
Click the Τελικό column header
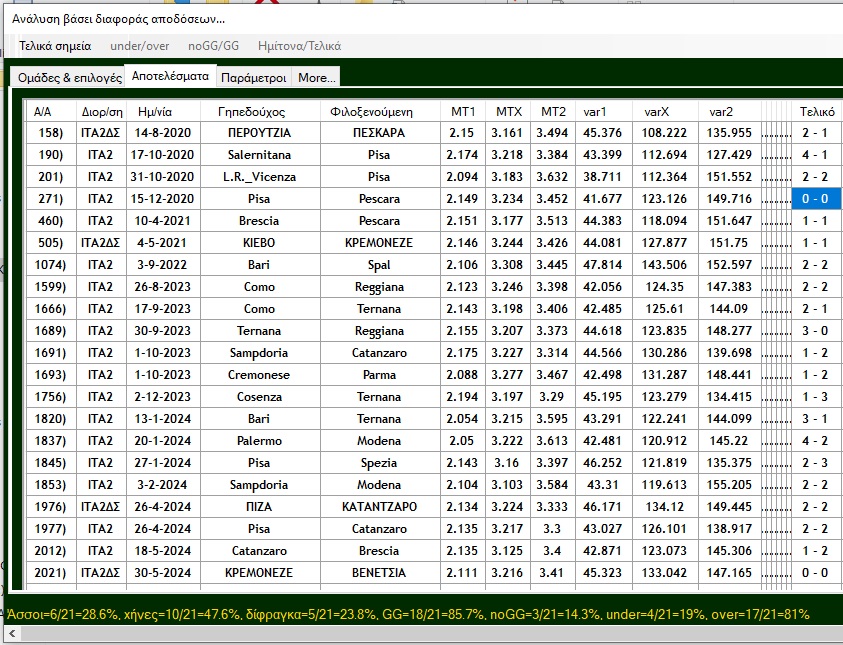pos(816,111)
